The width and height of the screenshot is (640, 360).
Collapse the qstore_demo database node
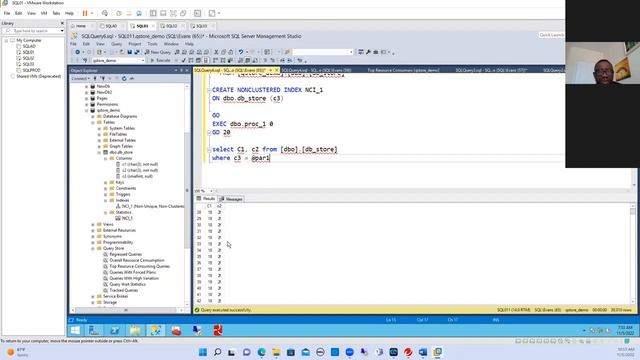(87, 111)
